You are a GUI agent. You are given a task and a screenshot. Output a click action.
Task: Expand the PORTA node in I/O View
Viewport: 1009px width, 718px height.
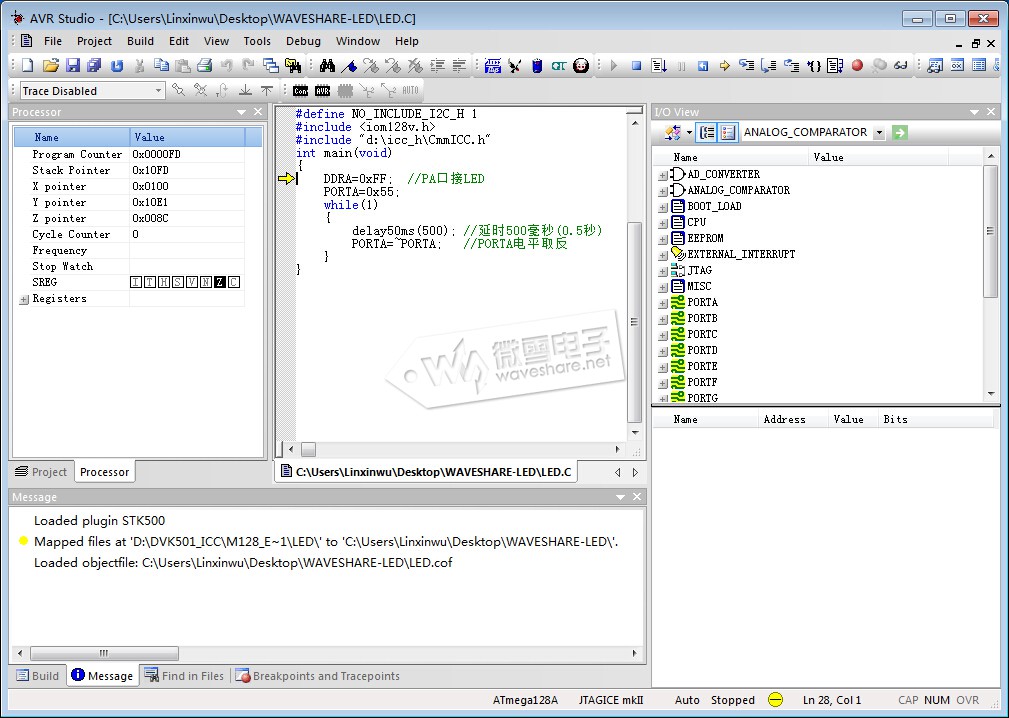(663, 303)
